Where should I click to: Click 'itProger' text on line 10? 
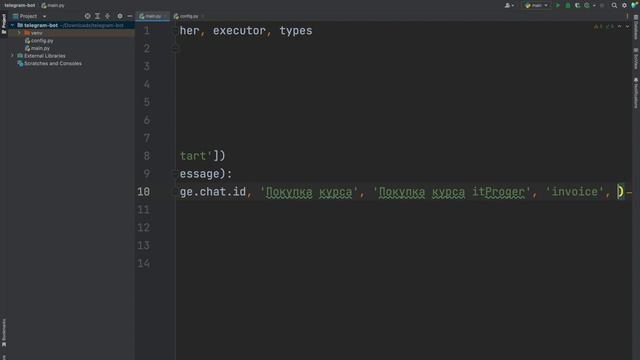[x=498, y=191]
